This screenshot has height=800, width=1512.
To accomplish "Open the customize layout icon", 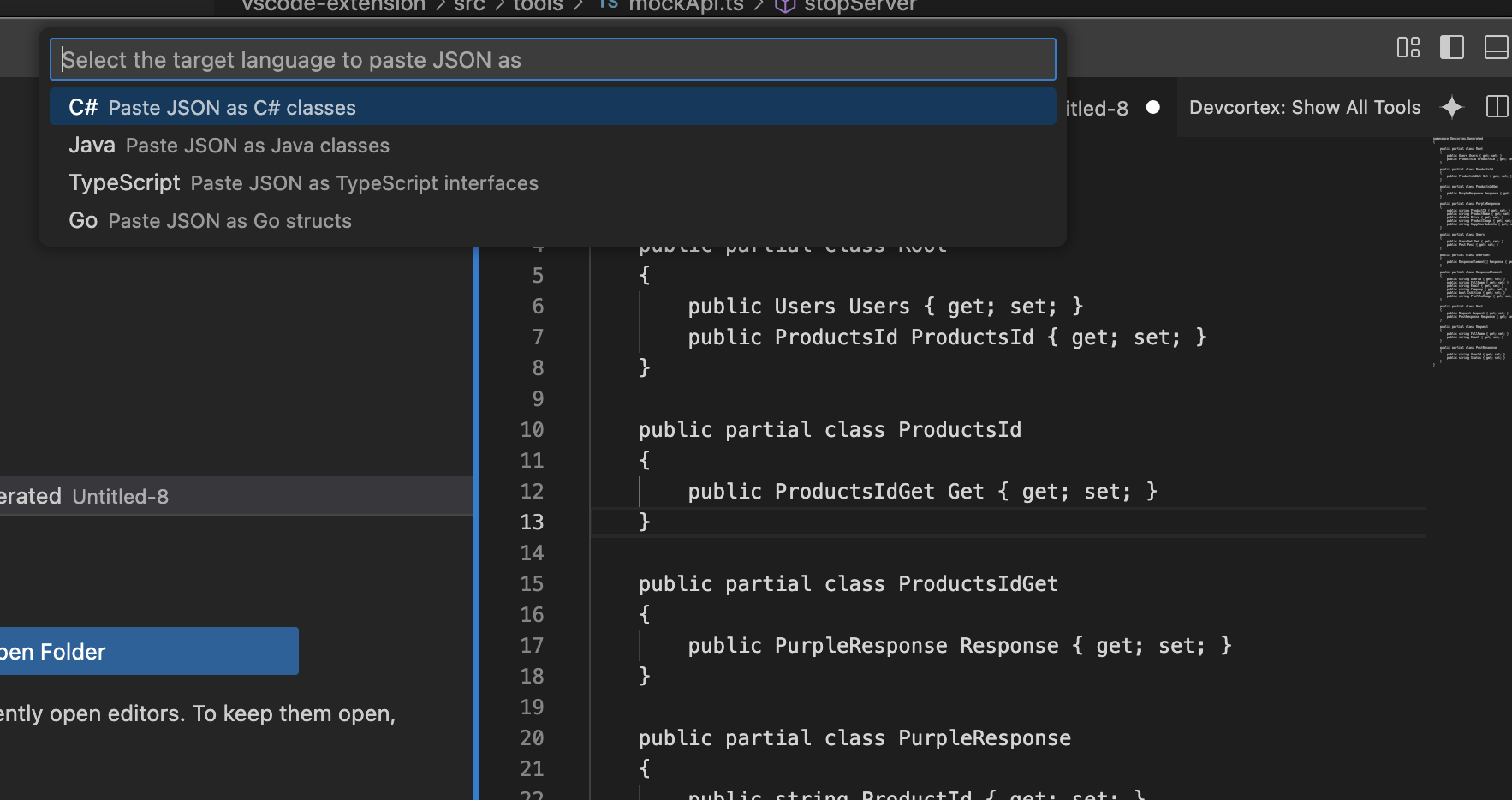I will tap(1408, 47).
